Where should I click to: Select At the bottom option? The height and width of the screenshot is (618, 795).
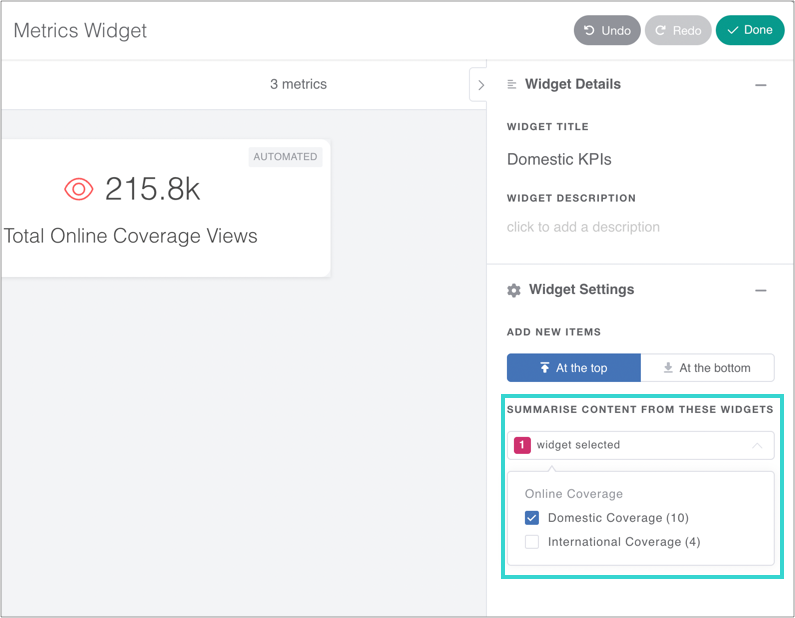pyautogui.click(x=707, y=368)
